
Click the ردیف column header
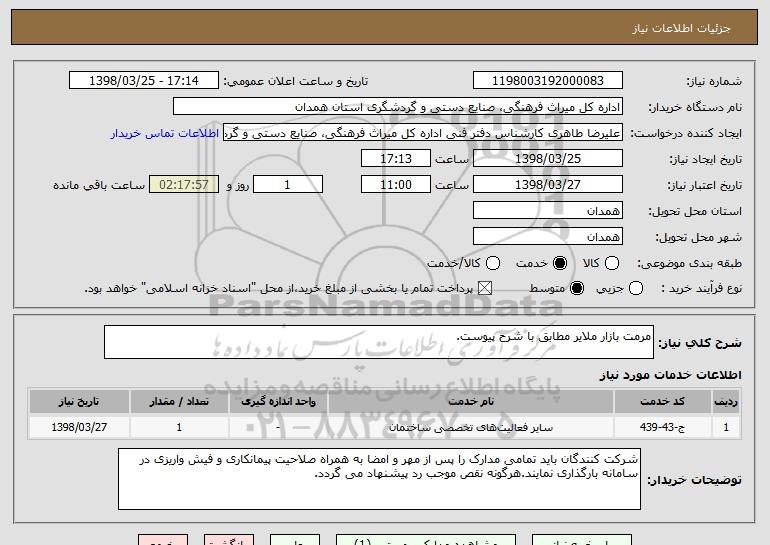(x=726, y=402)
